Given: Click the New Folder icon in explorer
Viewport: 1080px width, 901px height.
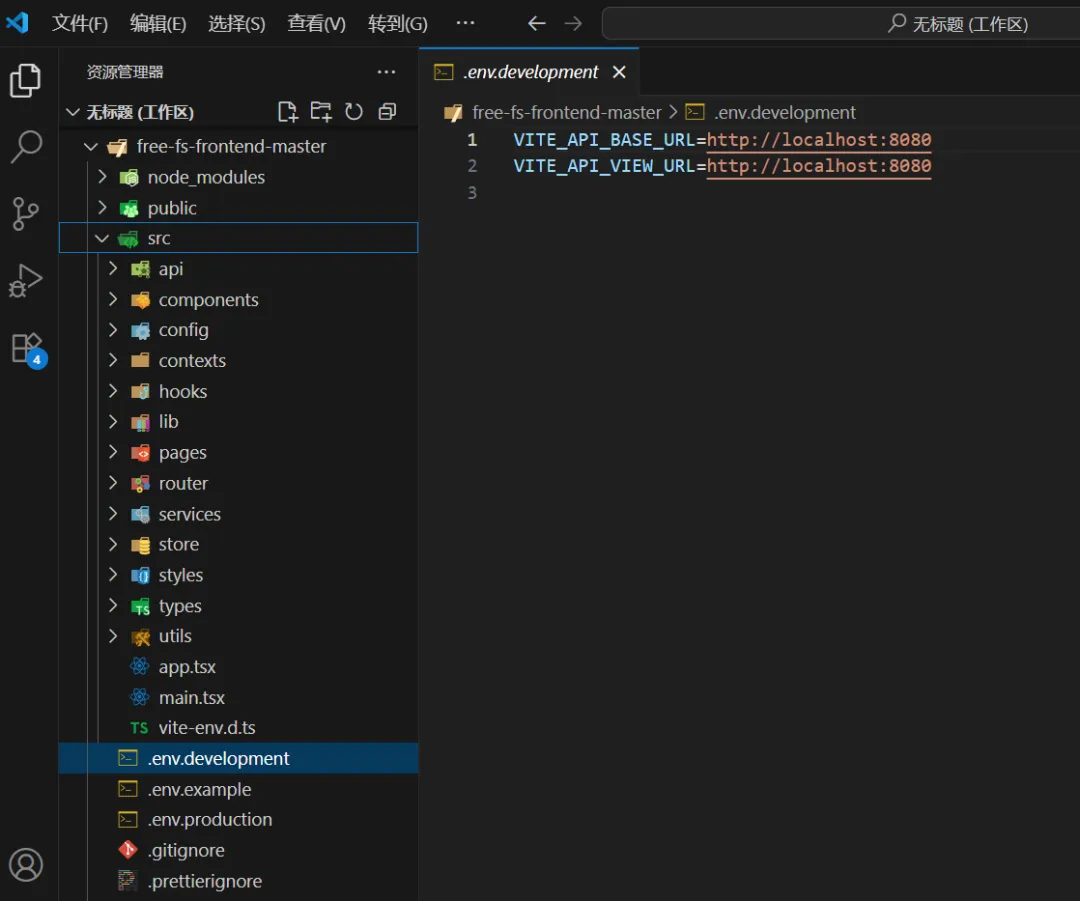Looking at the screenshot, I should pyautogui.click(x=321, y=112).
